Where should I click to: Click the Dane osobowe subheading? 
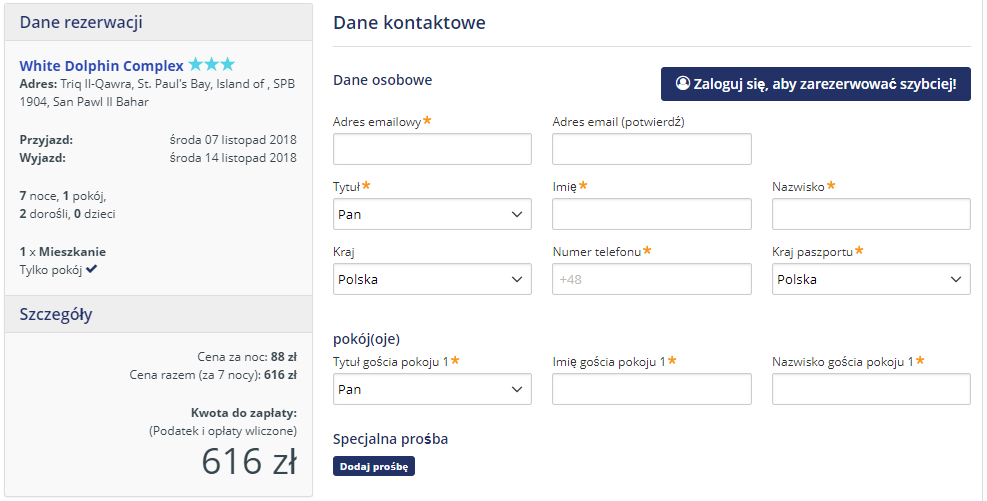383,80
